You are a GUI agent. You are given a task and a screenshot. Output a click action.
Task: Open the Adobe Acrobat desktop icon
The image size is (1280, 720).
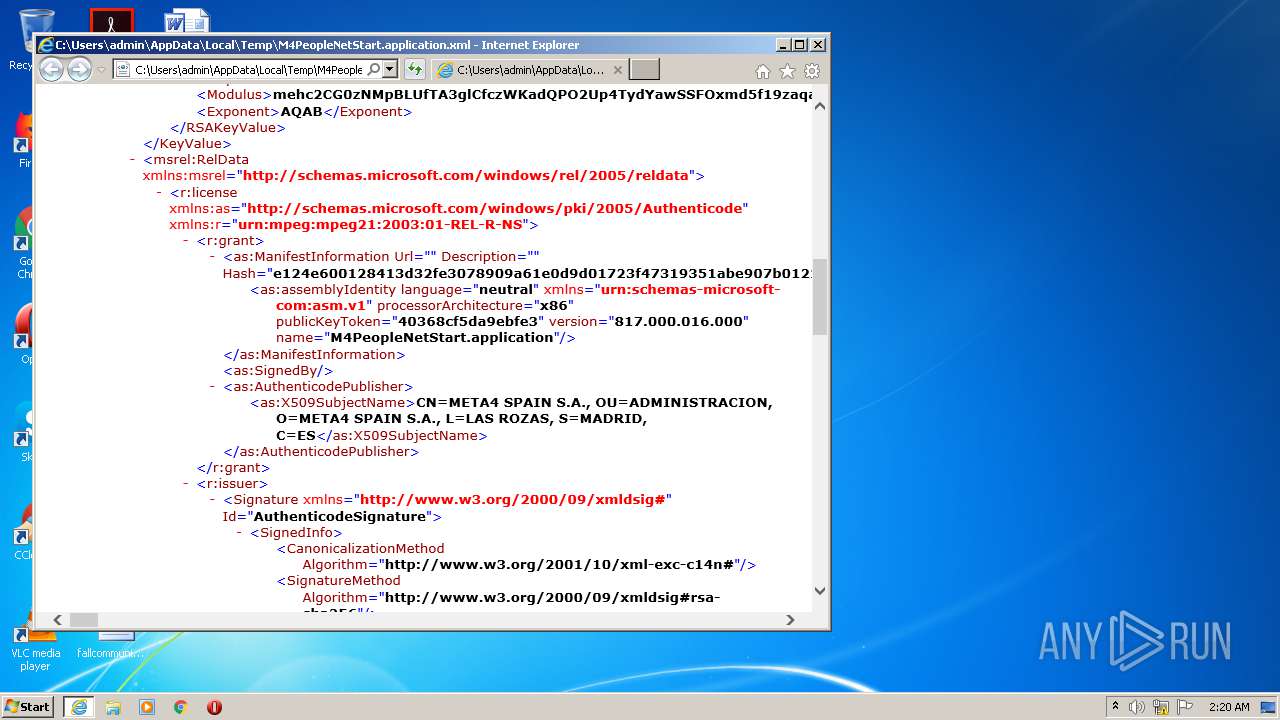(112, 21)
